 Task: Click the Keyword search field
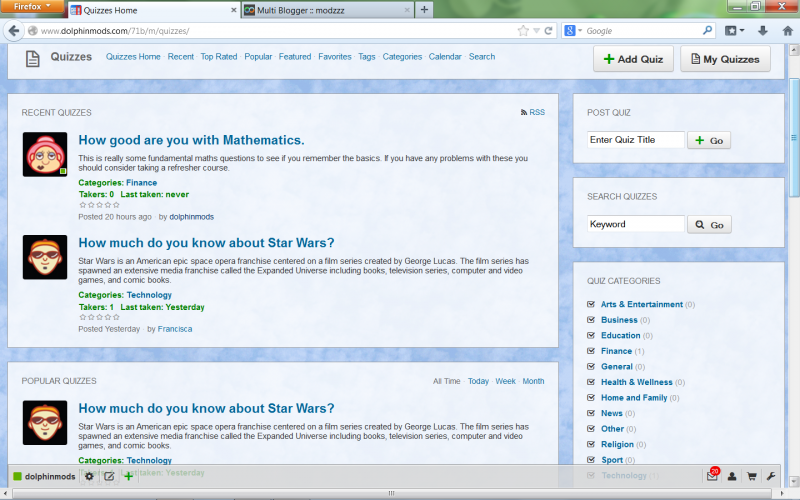point(635,224)
